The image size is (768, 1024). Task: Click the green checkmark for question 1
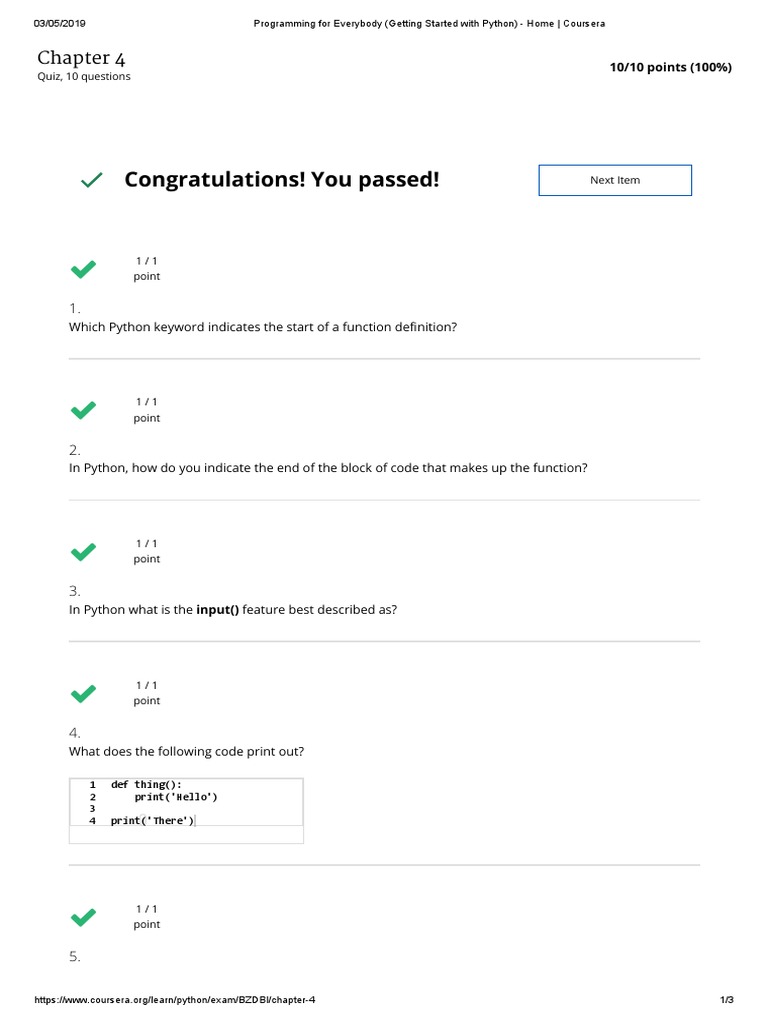click(x=83, y=268)
